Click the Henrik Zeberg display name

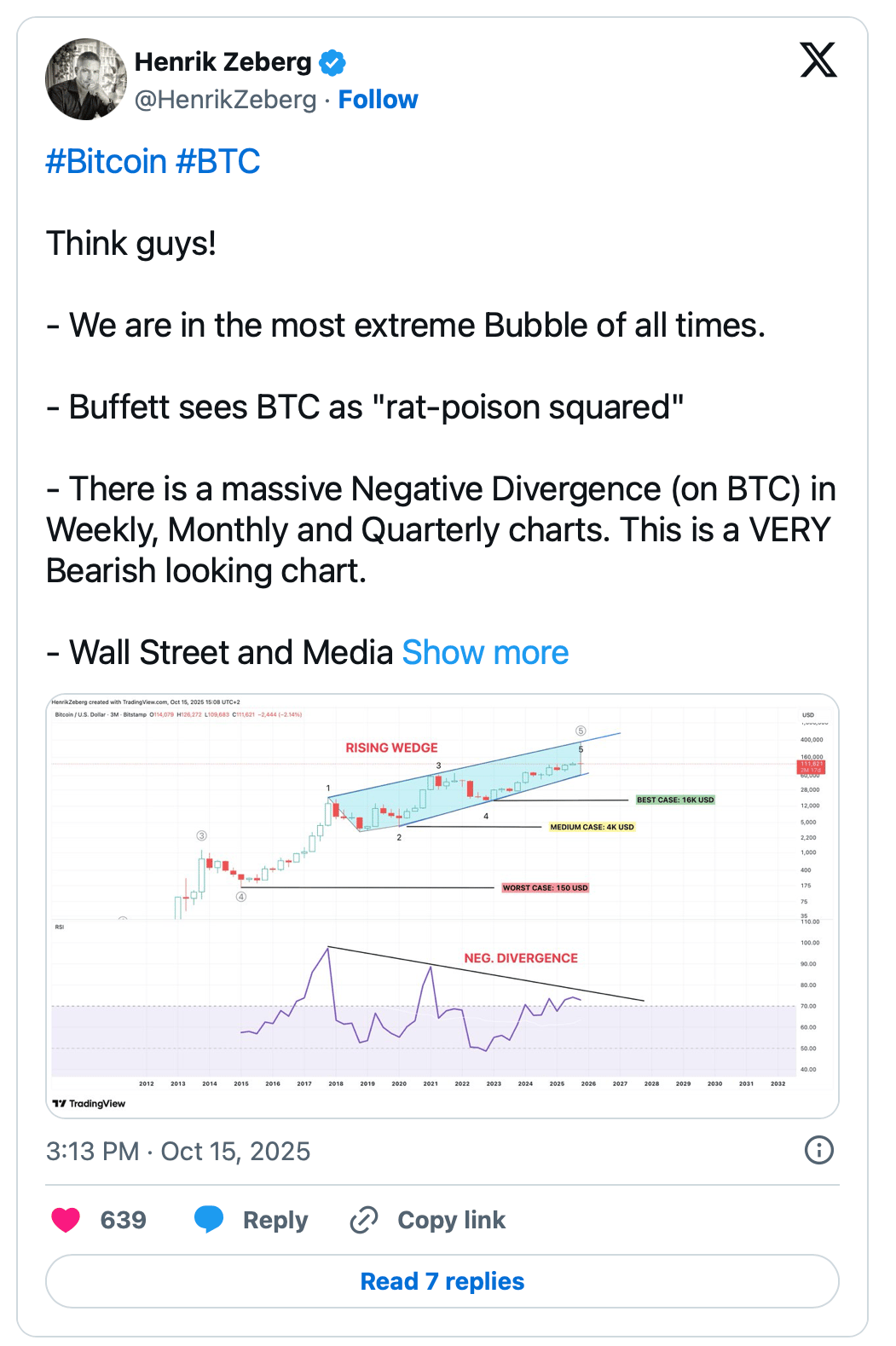pyautogui.click(x=223, y=62)
